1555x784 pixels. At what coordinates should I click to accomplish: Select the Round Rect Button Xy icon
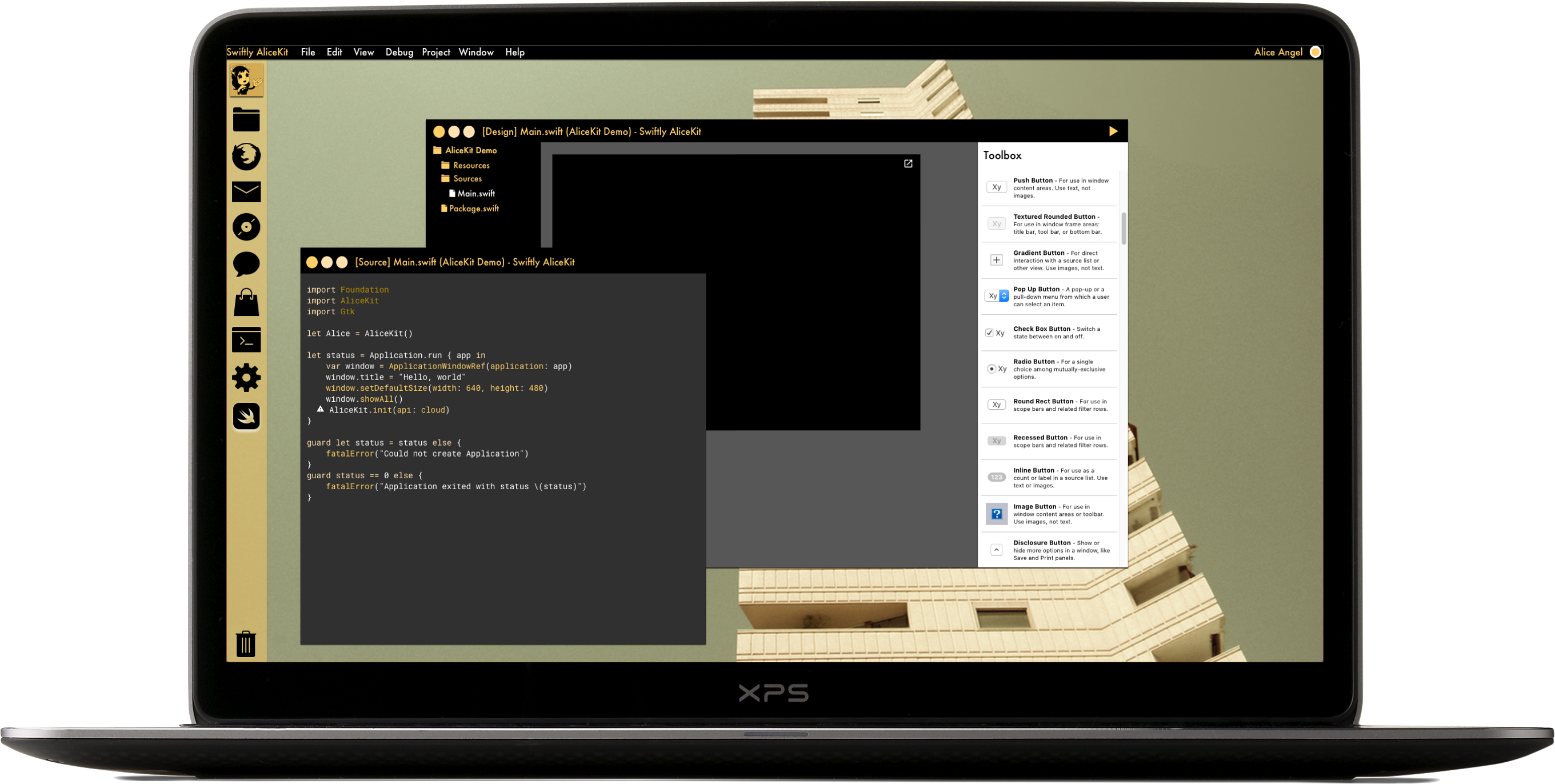tap(997, 405)
